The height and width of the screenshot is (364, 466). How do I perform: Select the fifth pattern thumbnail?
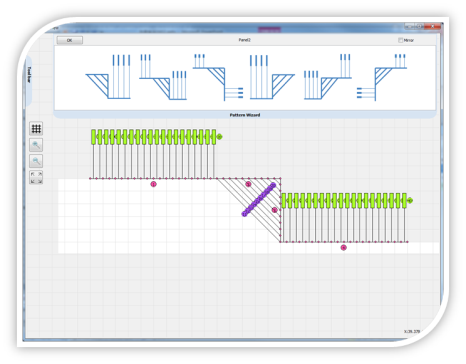click(327, 77)
